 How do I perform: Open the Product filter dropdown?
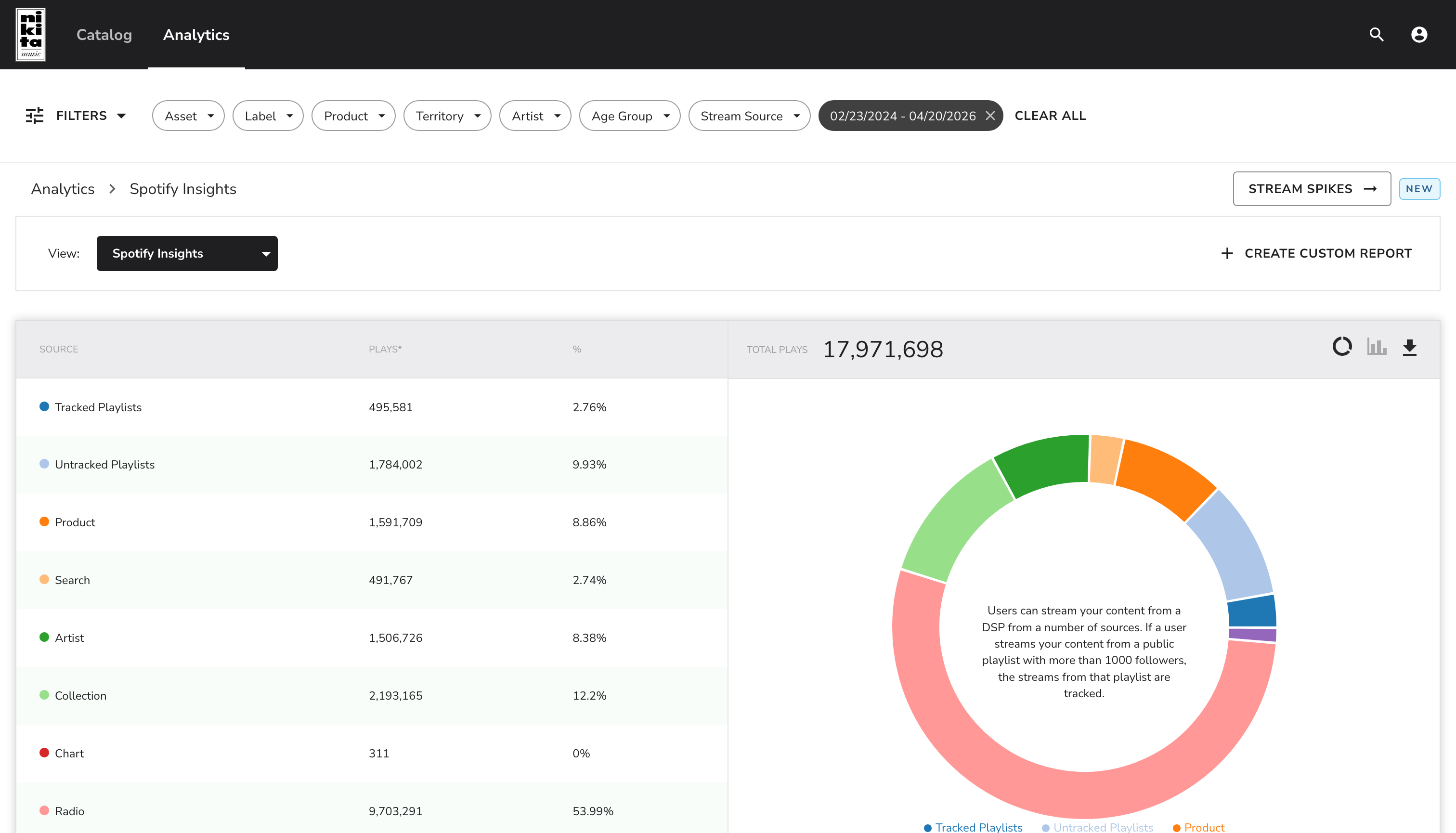point(353,116)
